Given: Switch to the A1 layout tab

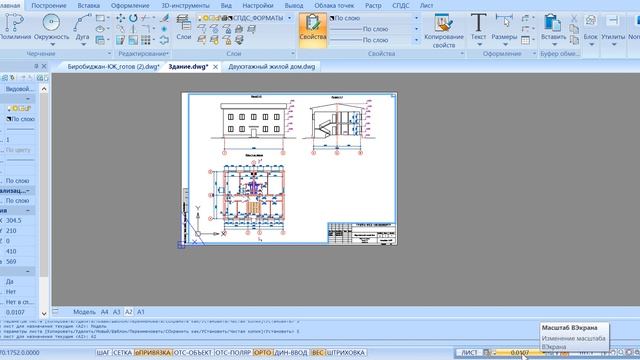Looking at the screenshot, I should (141, 312).
